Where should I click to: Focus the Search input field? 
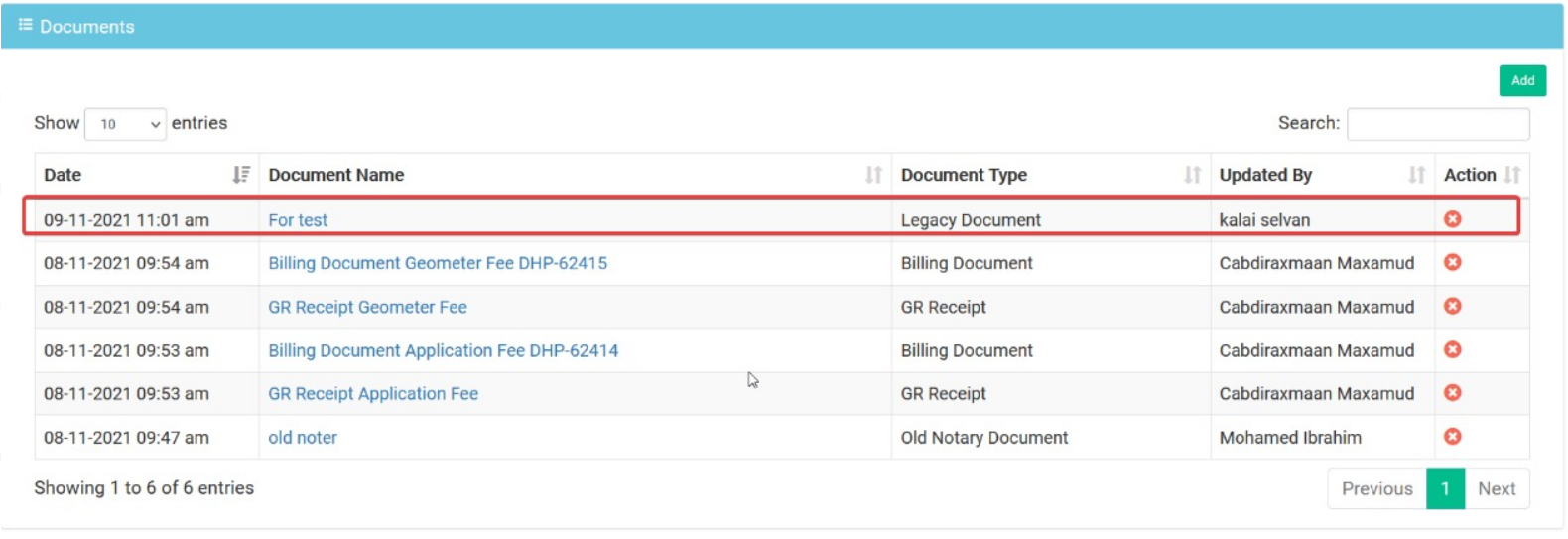[1438, 124]
